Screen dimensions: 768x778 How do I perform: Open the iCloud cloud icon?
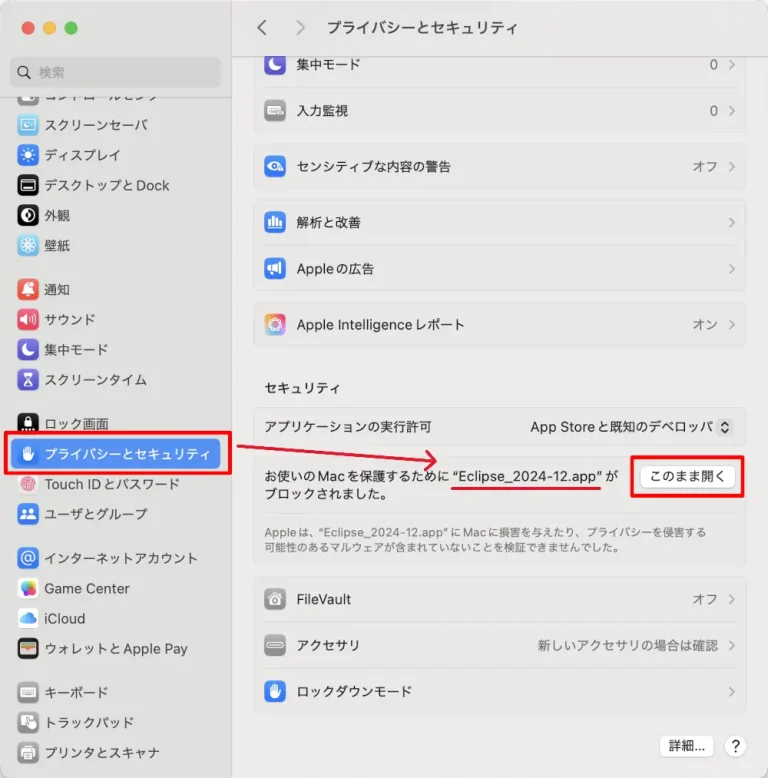coord(28,619)
